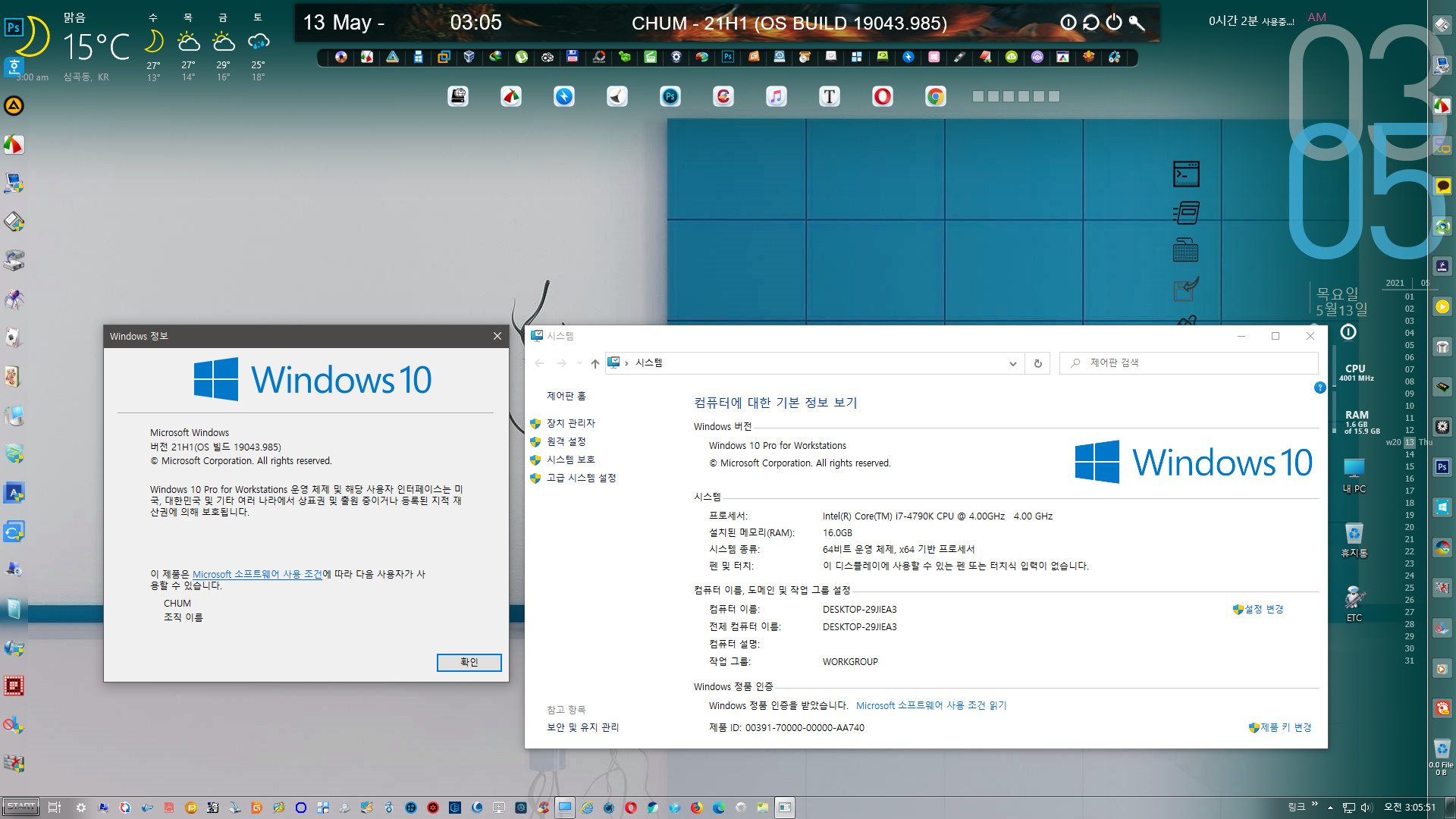
Task: Open the blue lightning bolt icon in the dock
Action: point(564,96)
